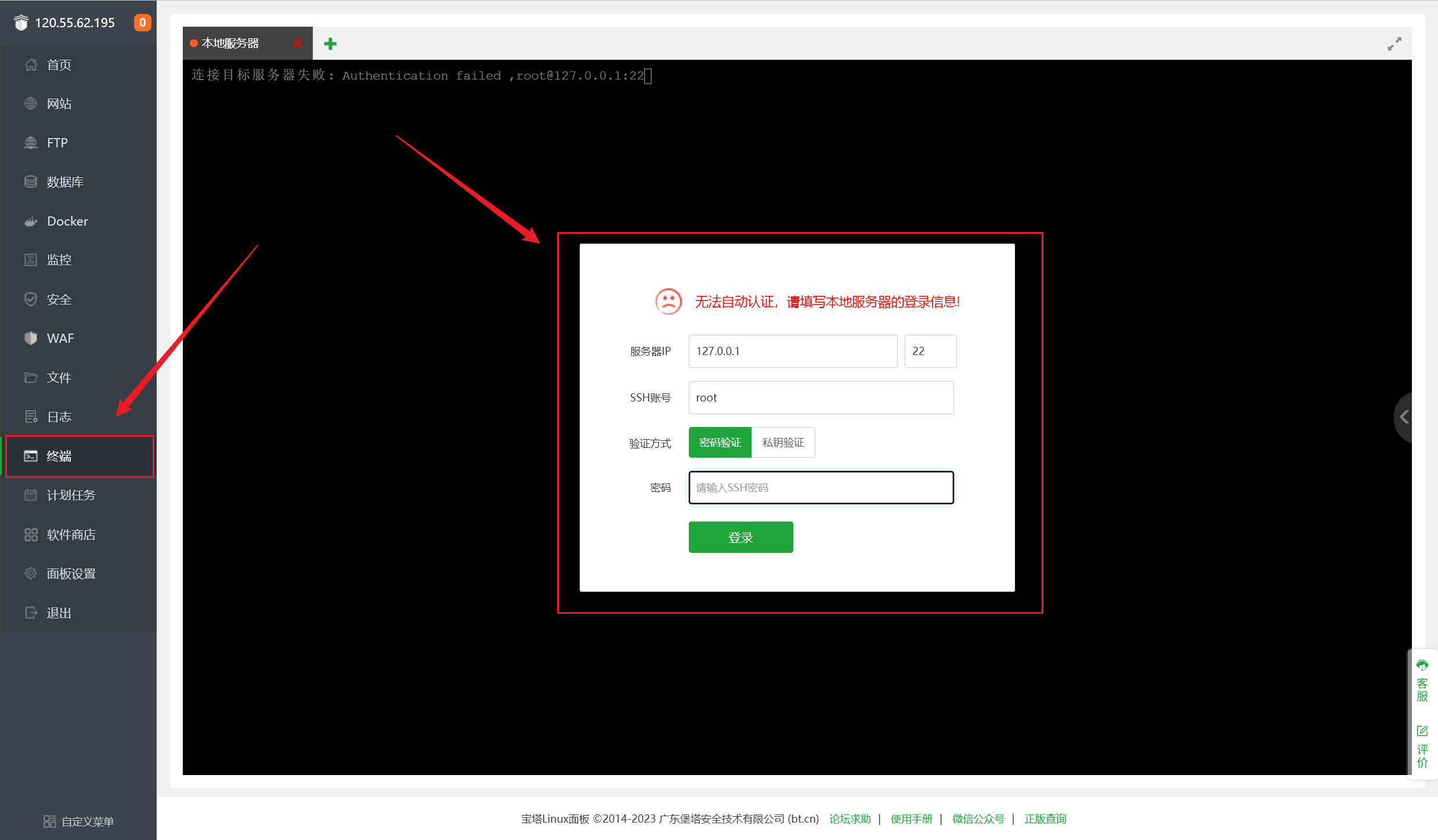Click the SSH账号 field containing root

[x=821, y=397]
